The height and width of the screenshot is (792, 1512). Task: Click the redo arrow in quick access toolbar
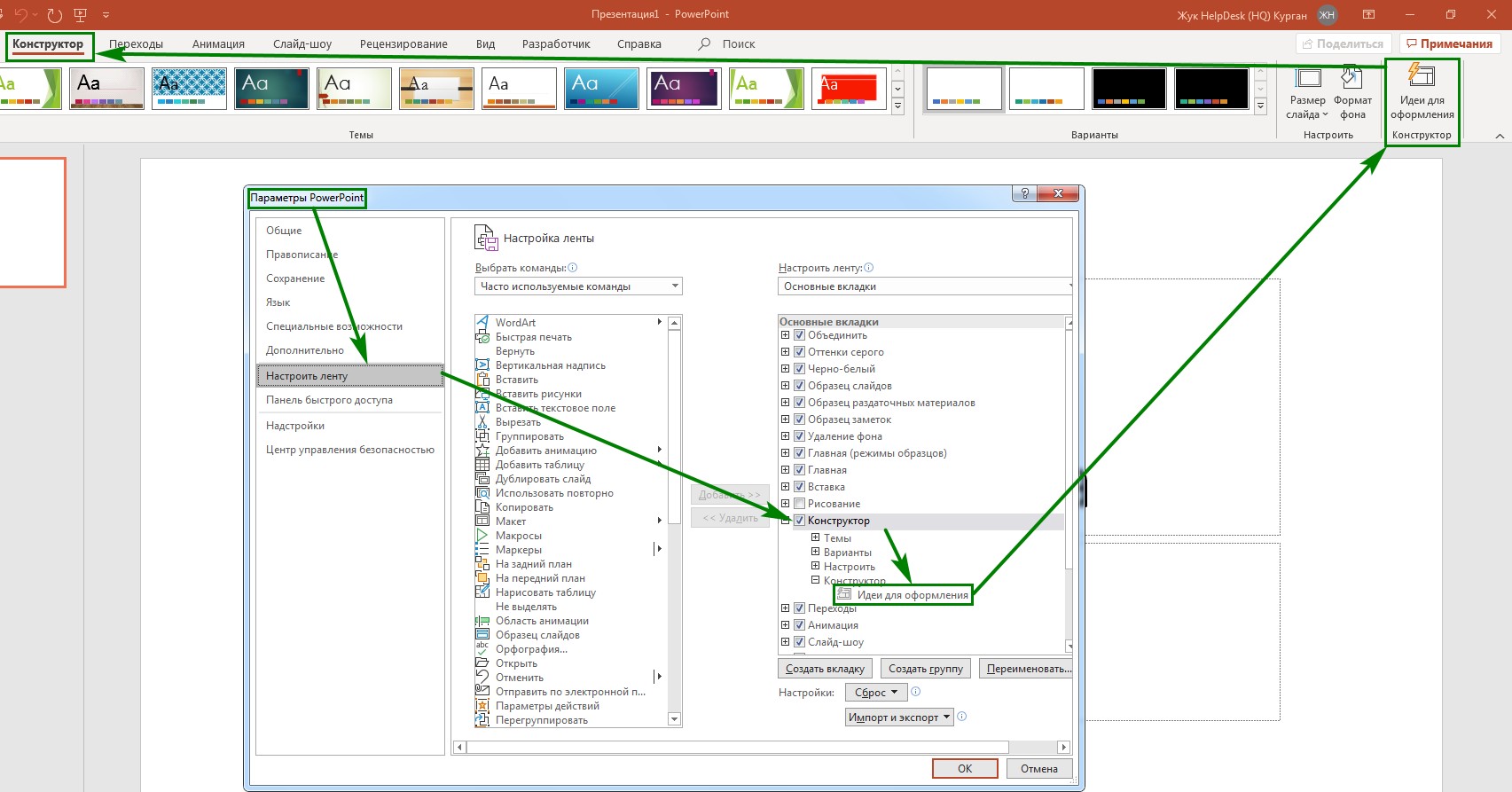tap(55, 15)
